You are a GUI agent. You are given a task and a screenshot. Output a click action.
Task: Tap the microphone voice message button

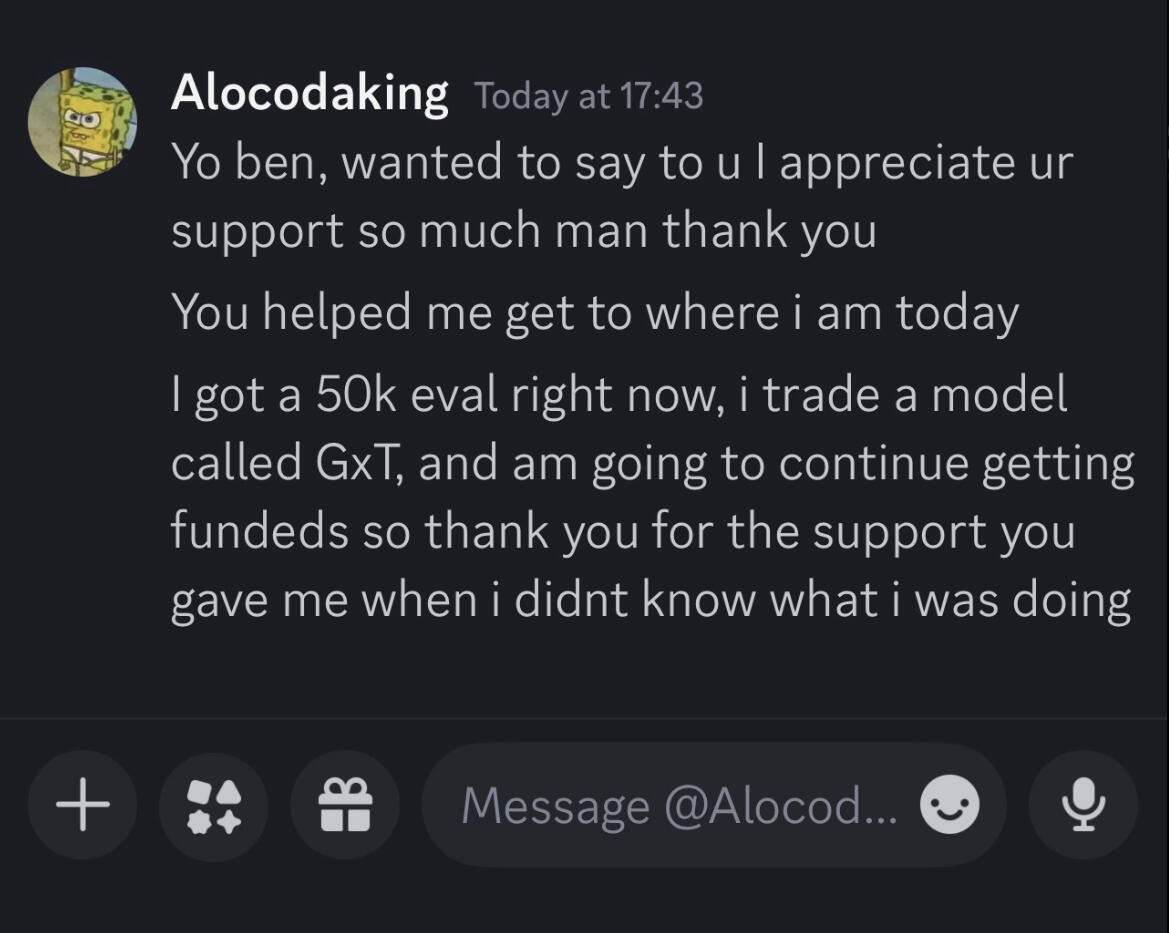[1082, 805]
